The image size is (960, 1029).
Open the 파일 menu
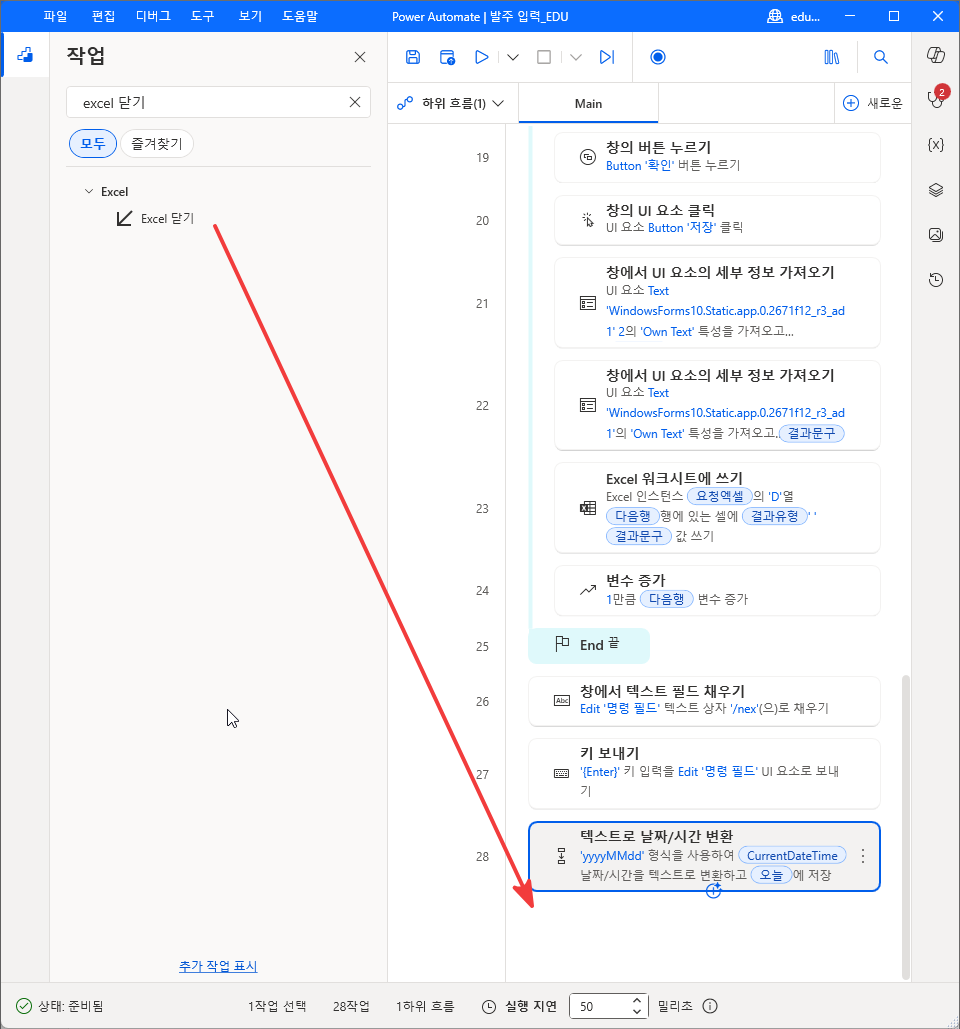coord(55,16)
